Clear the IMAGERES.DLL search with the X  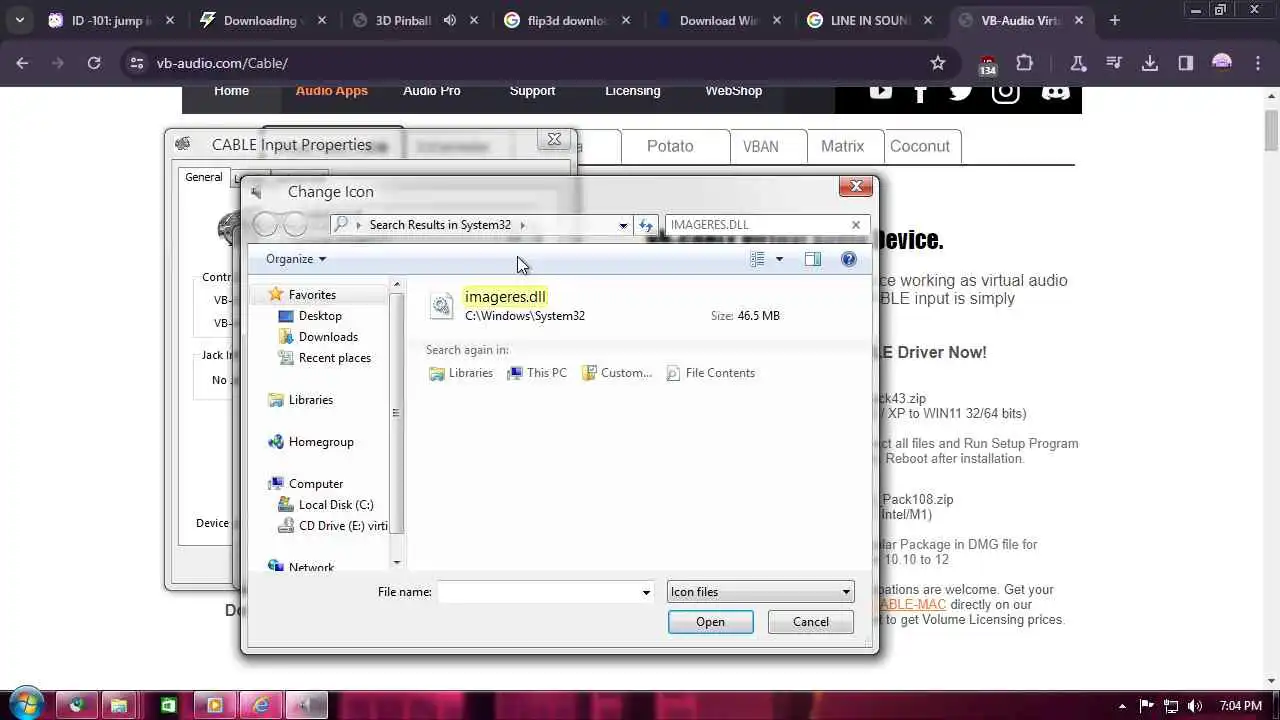[856, 225]
